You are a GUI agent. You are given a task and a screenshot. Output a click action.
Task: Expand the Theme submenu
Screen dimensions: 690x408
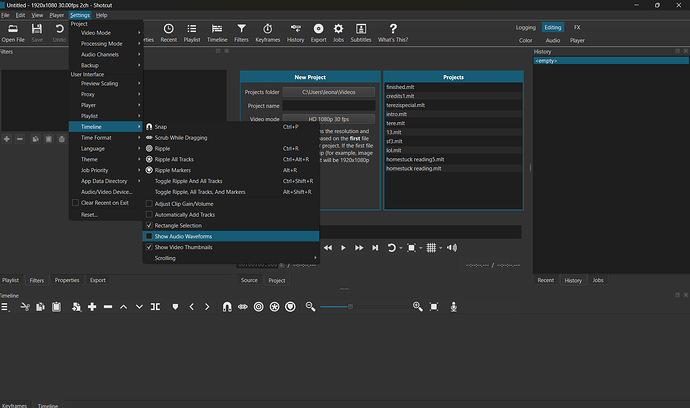pos(106,159)
